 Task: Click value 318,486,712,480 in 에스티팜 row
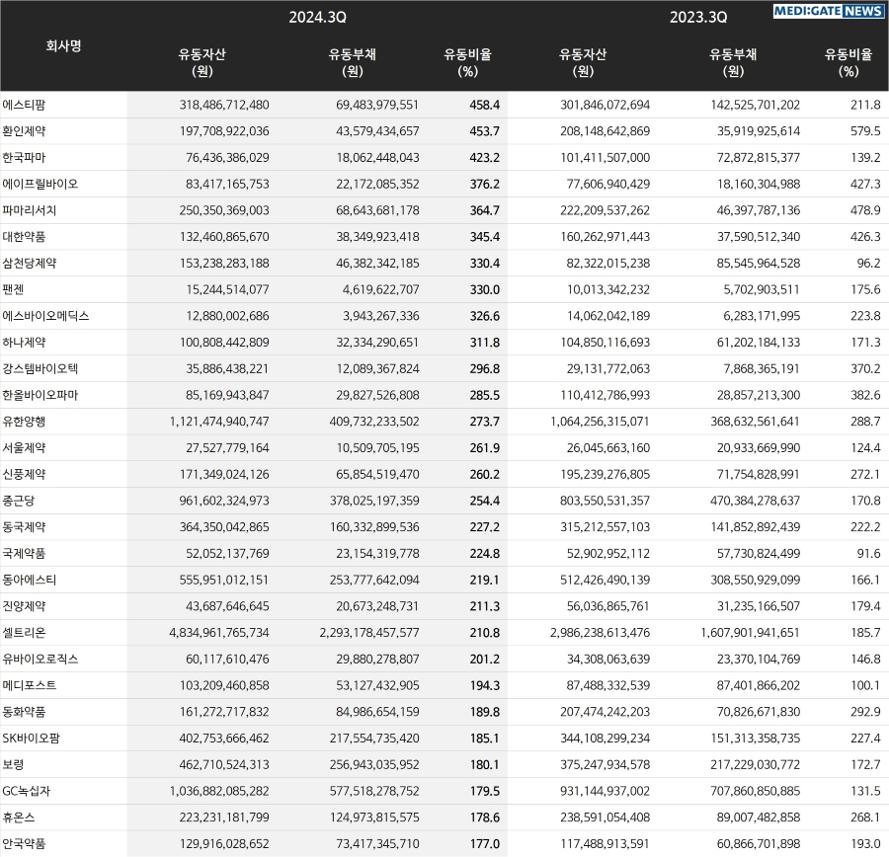[225, 105]
